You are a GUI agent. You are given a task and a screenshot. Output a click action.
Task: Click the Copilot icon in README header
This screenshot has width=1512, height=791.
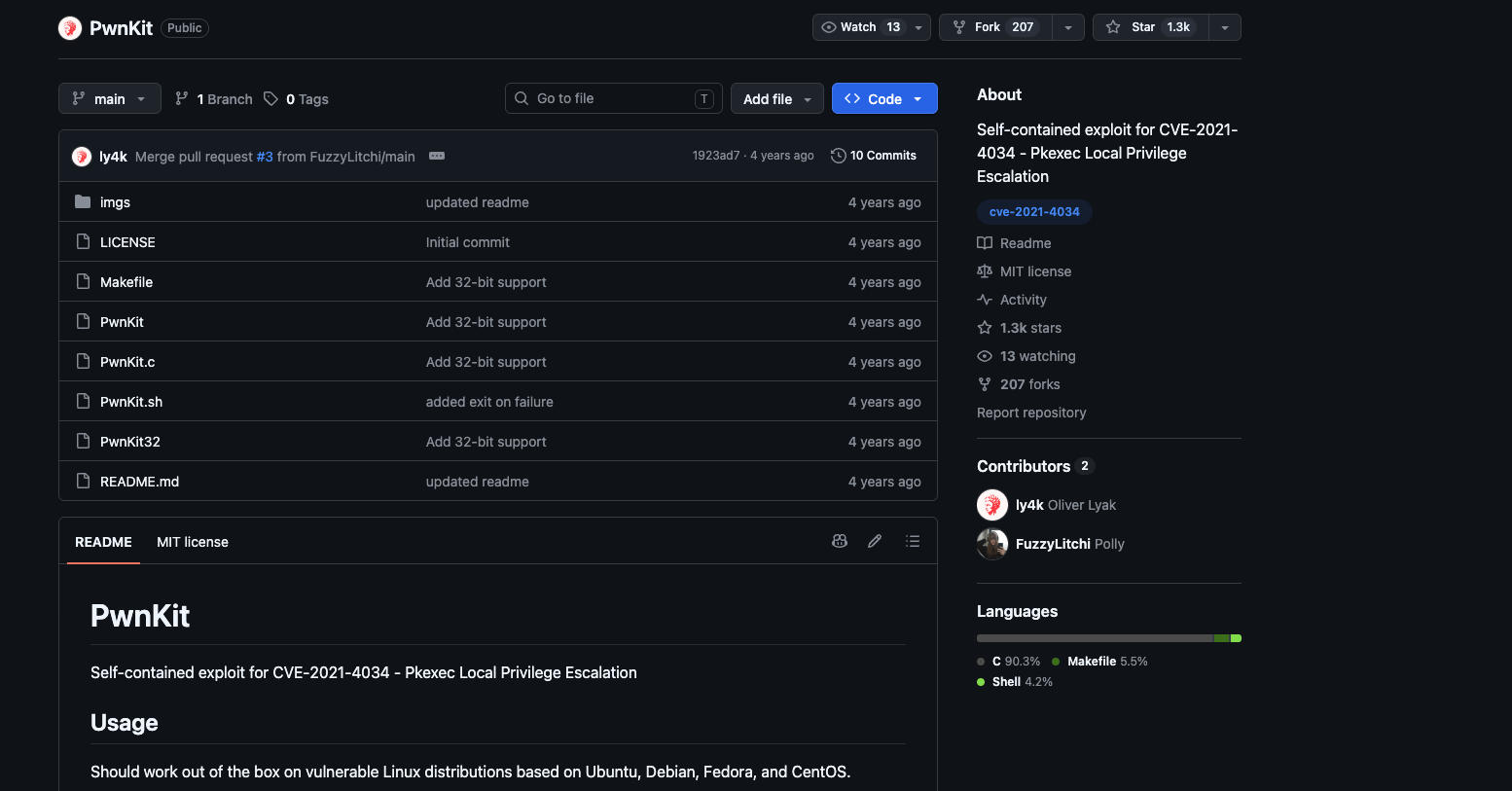[x=840, y=541]
